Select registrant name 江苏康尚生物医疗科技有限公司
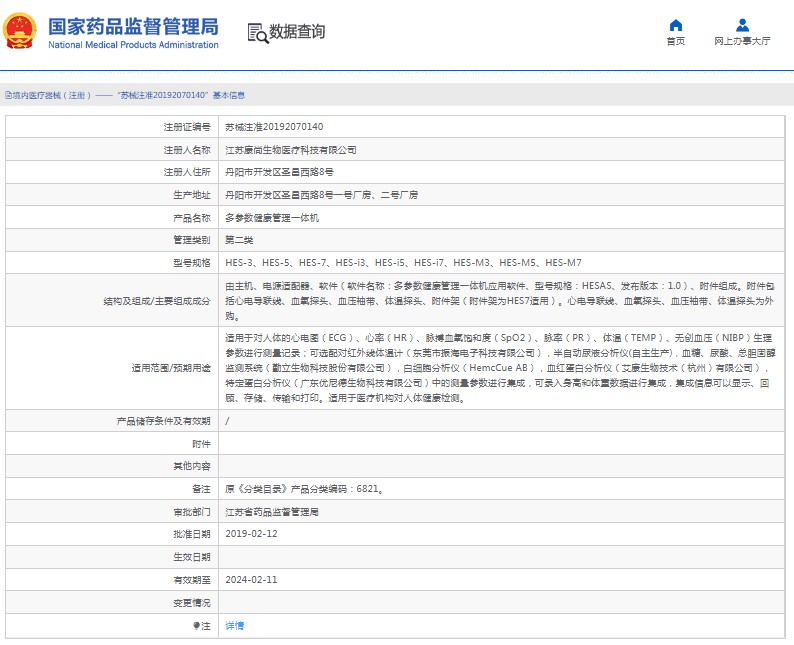 tap(291, 150)
